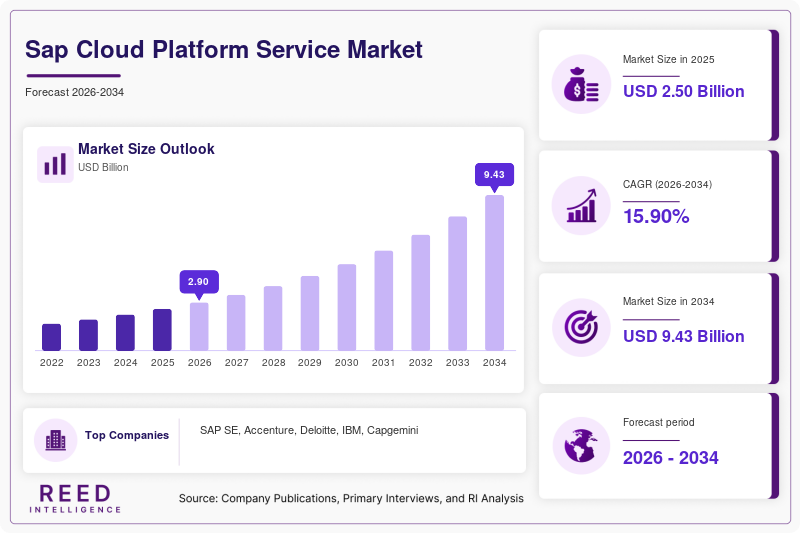
Task: Click the company list starting with SAP SE
Action: coord(309,430)
